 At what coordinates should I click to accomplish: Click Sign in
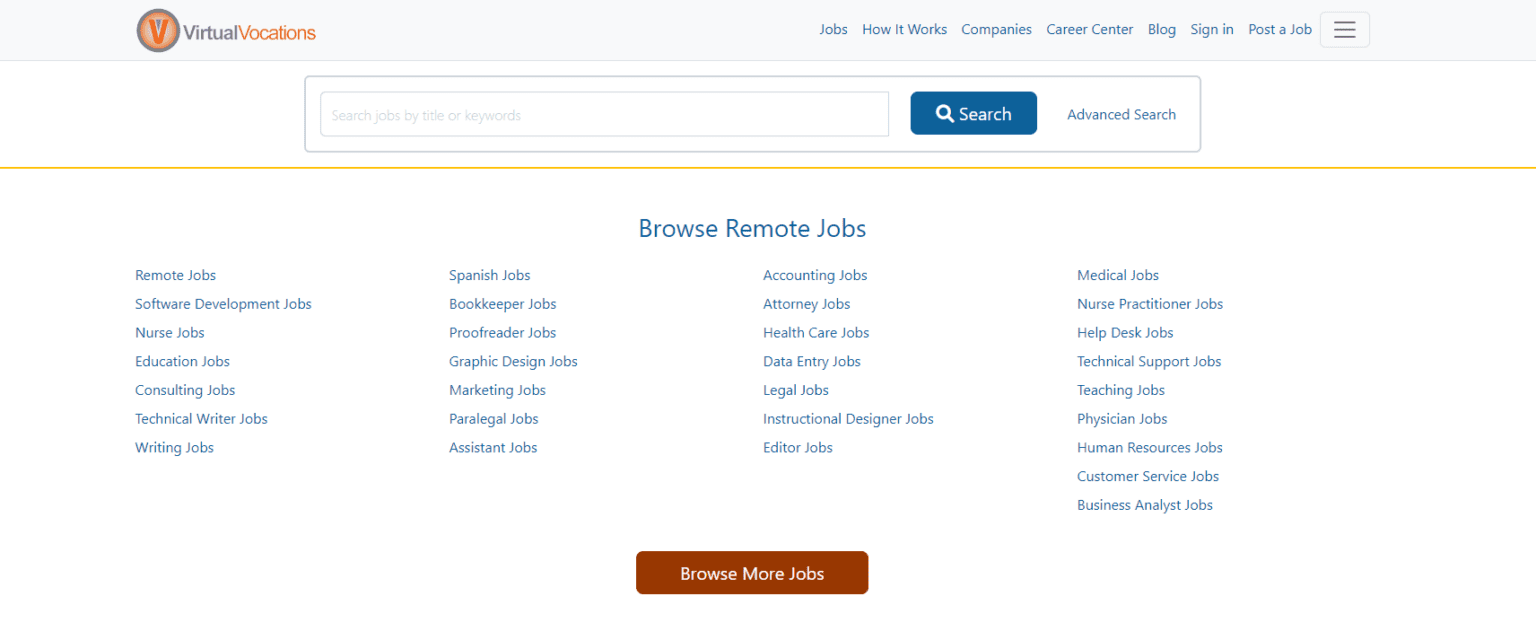(x=1212, y=30)
